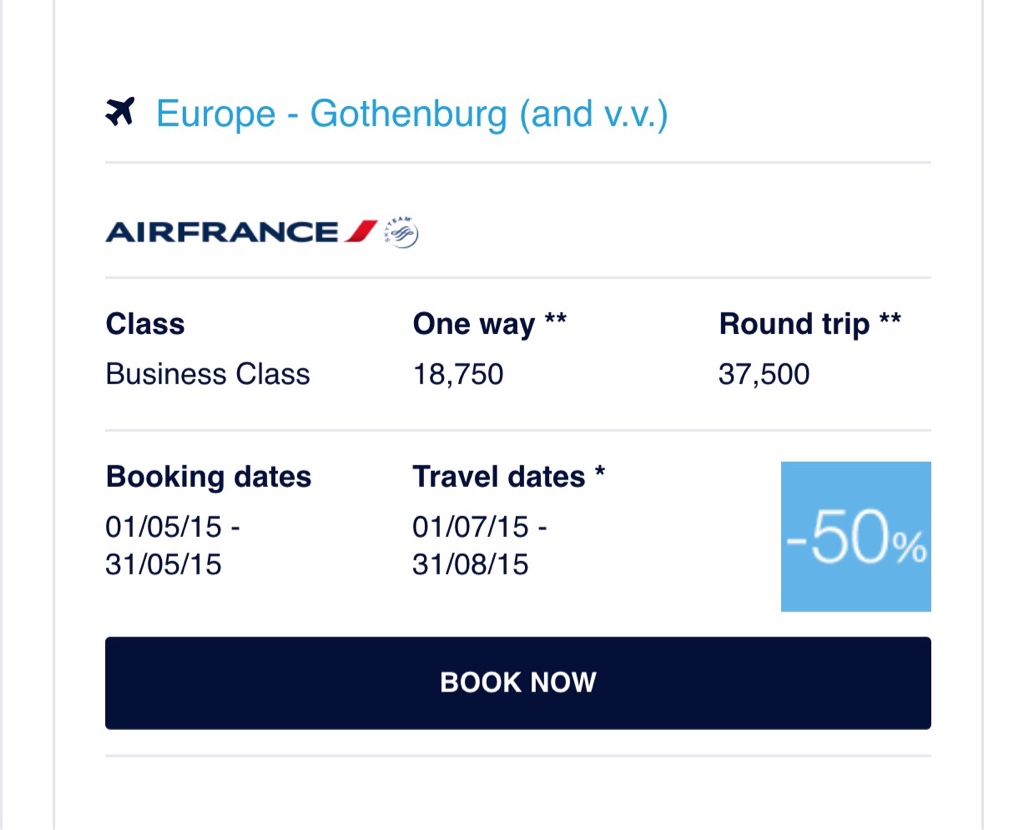Click the double asterisk after Round trip
This screenshot has height=830, width=1024.
coord(890,320)
